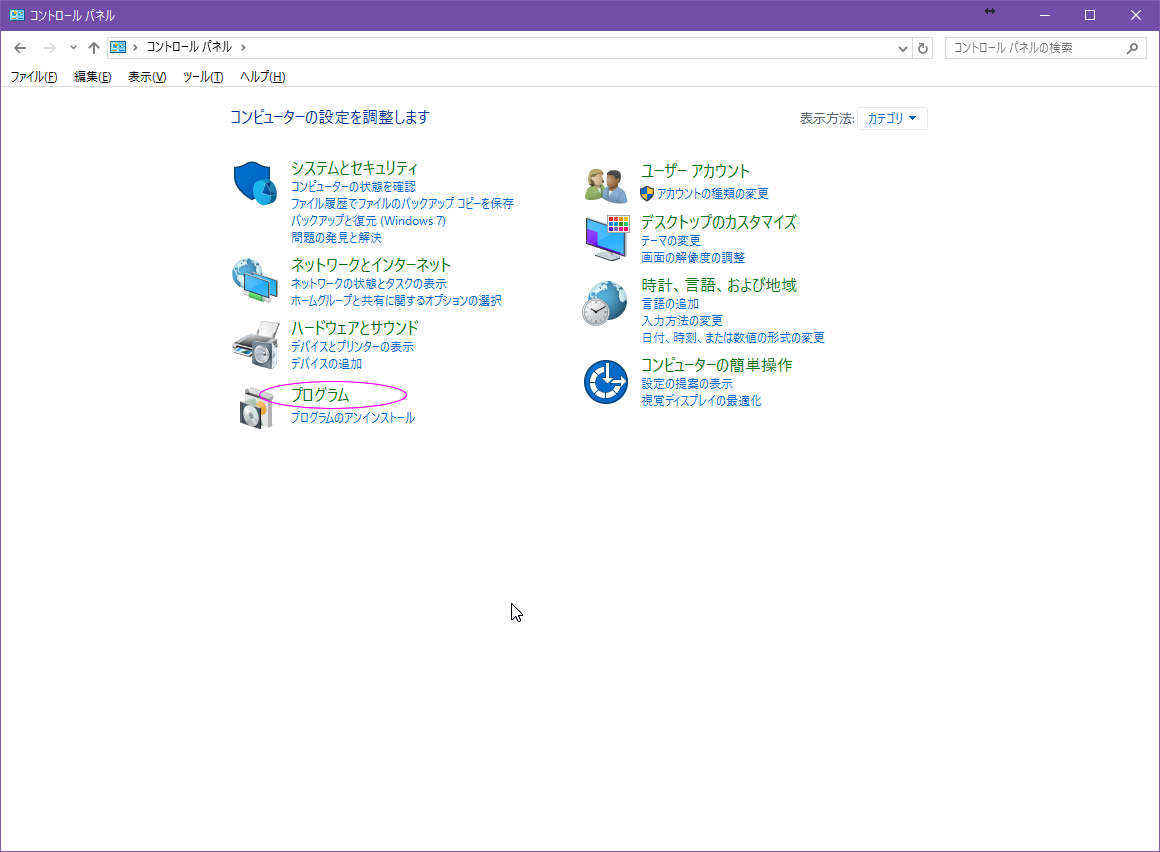Expand the address bar history dropdown
Viewport: 1160px width, 852px height.
(x=902, y=48)
